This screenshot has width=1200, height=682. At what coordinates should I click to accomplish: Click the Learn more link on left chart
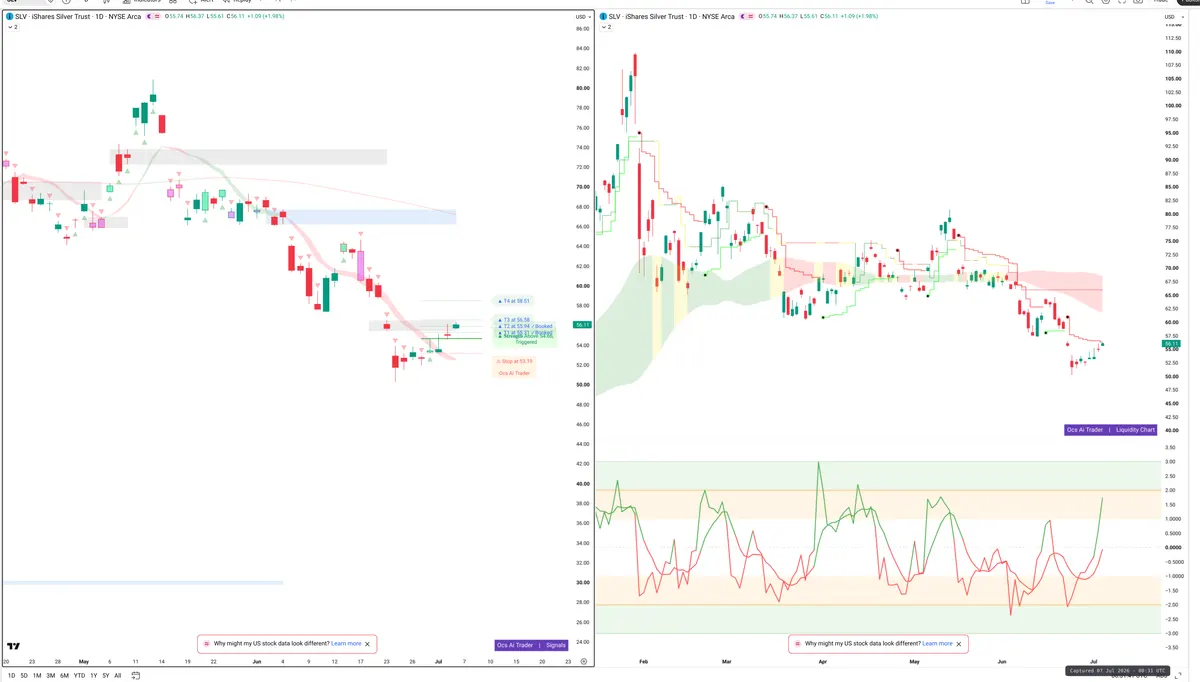(346, 644)
